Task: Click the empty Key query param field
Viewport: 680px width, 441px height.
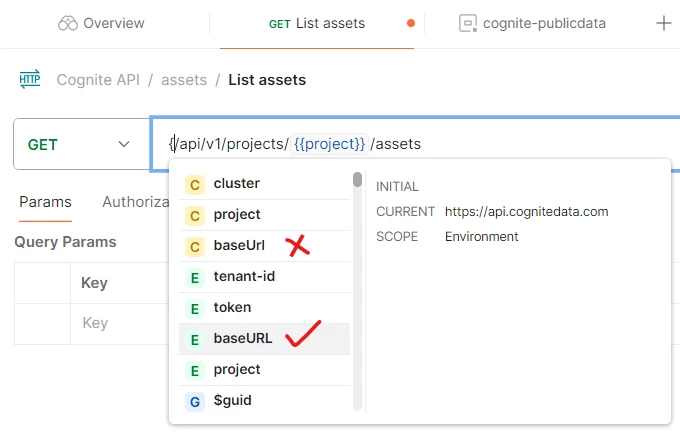Action: coord(120,323)
